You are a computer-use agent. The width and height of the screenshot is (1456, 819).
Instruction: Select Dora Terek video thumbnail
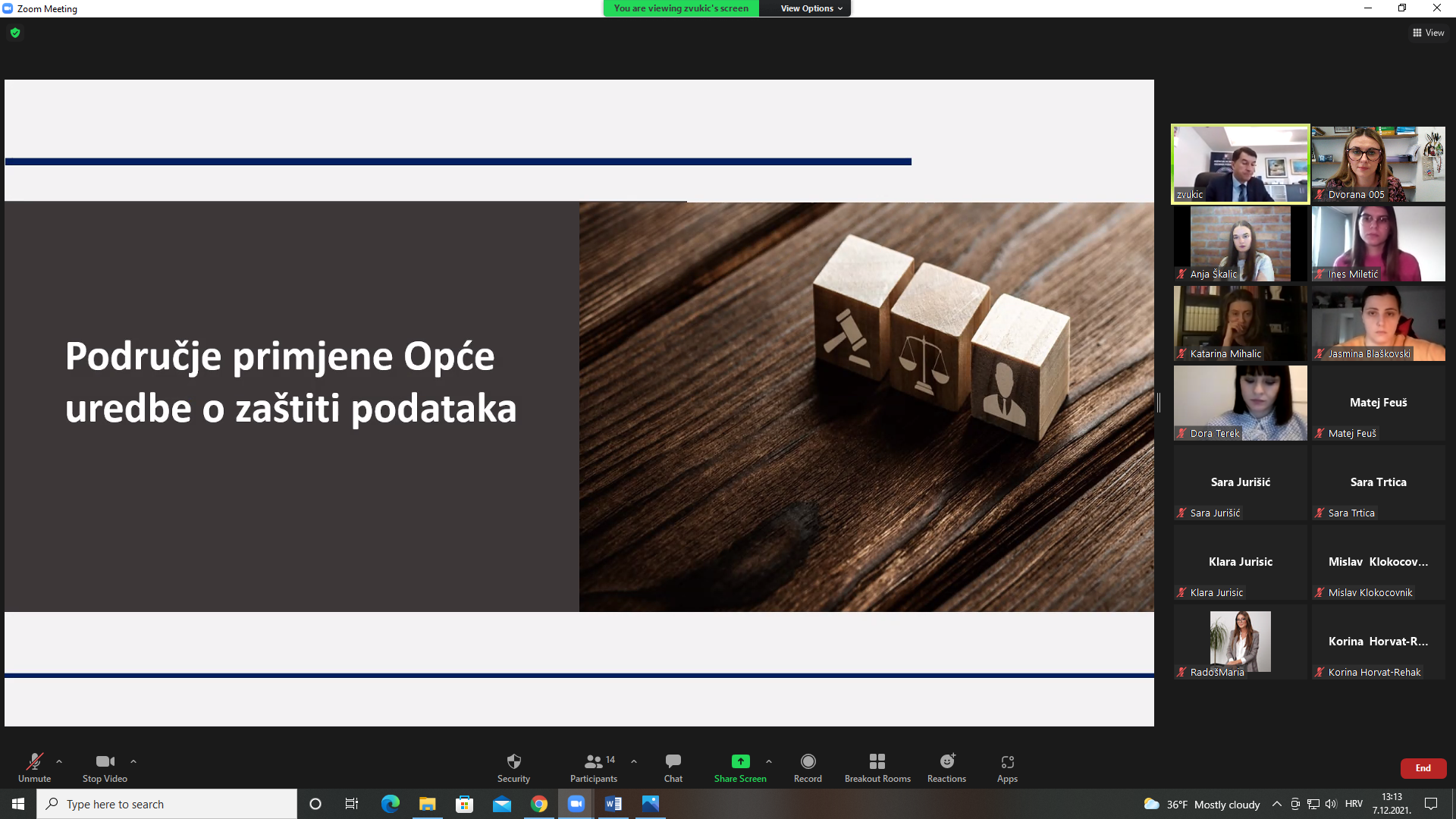1241,403
